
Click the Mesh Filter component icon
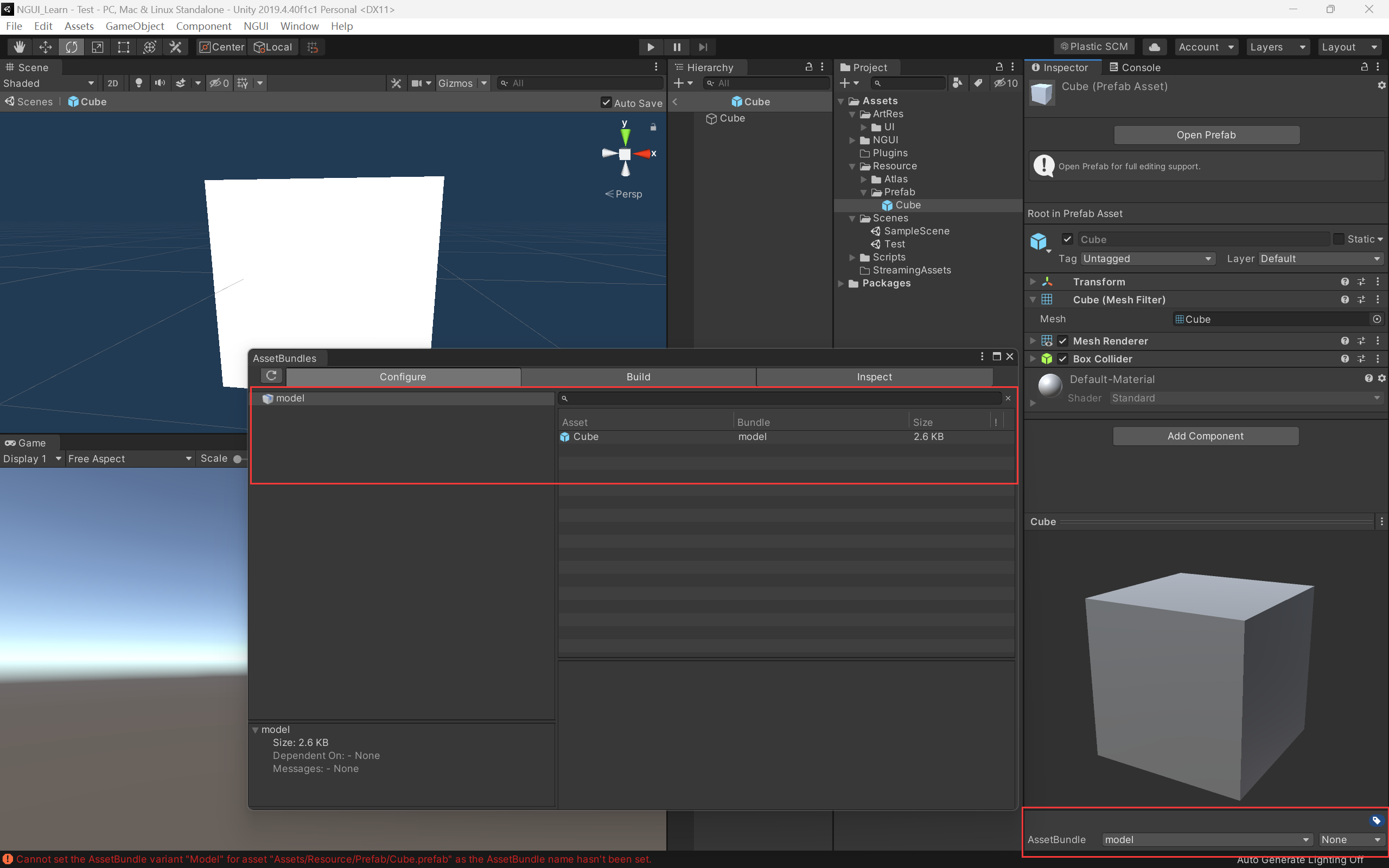click(x=1046, y=300)
